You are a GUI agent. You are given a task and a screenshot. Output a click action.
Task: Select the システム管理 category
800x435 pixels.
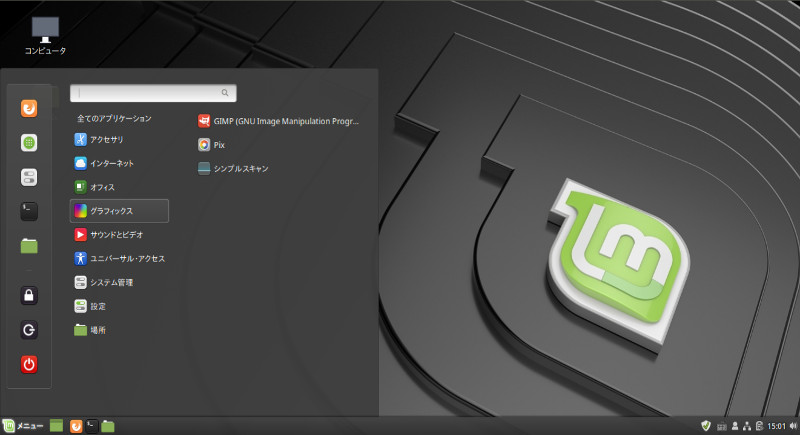[x=119, y=282]
